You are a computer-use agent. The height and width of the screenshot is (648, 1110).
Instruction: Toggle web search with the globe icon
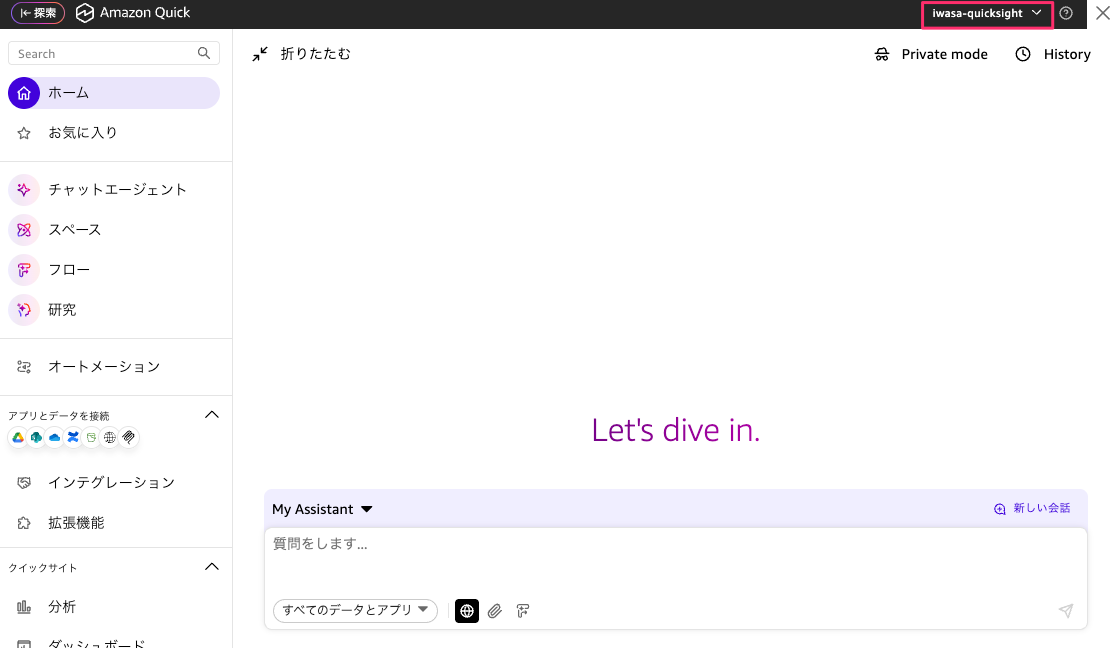(466, 611)
